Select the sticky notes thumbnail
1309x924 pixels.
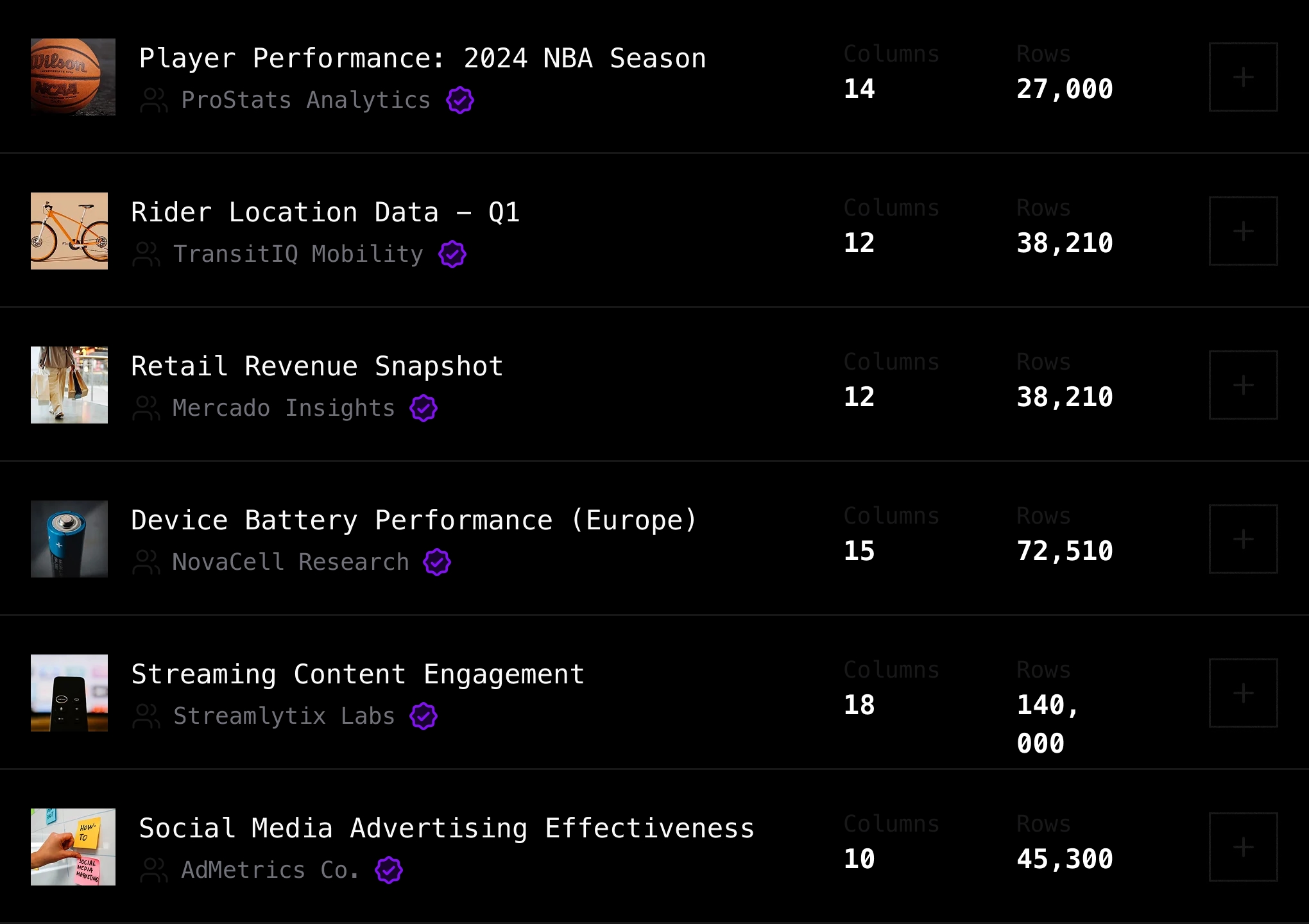click(73, 847)
